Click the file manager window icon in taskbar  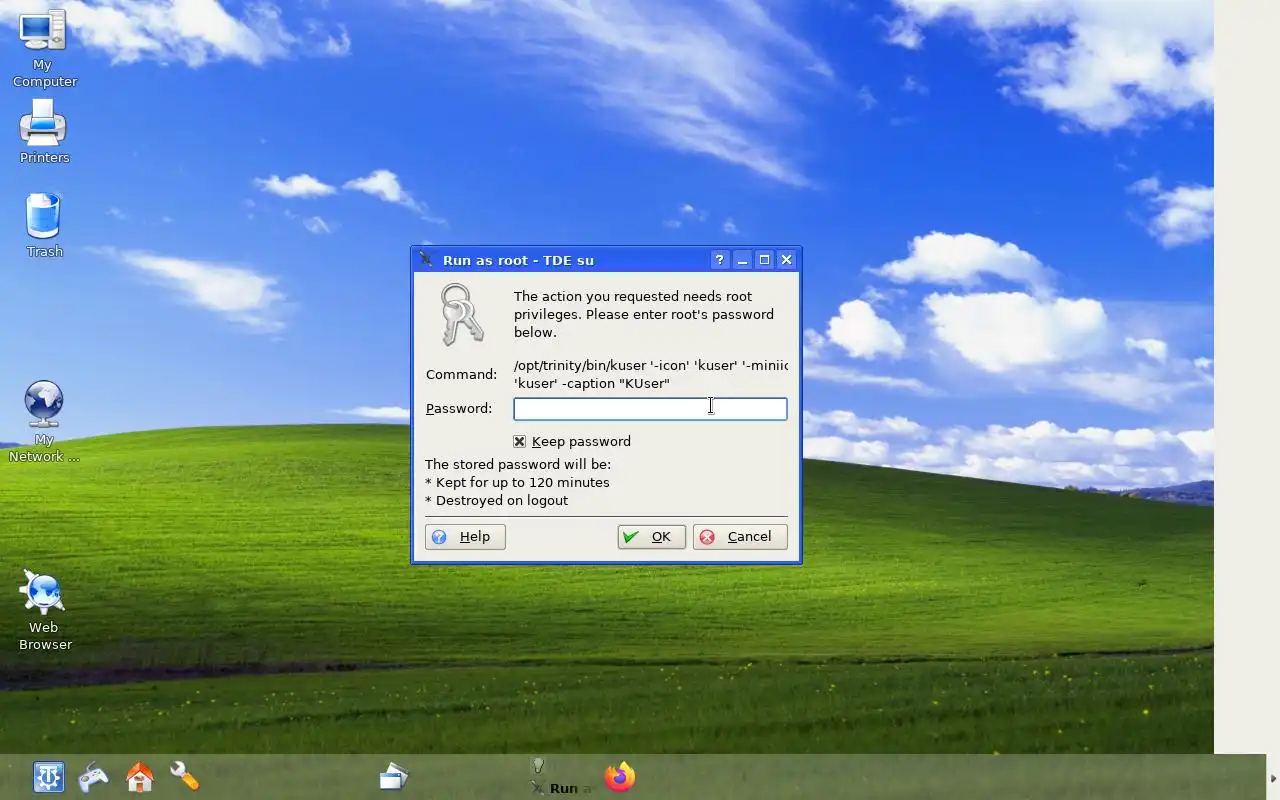[x=393, y=777]
